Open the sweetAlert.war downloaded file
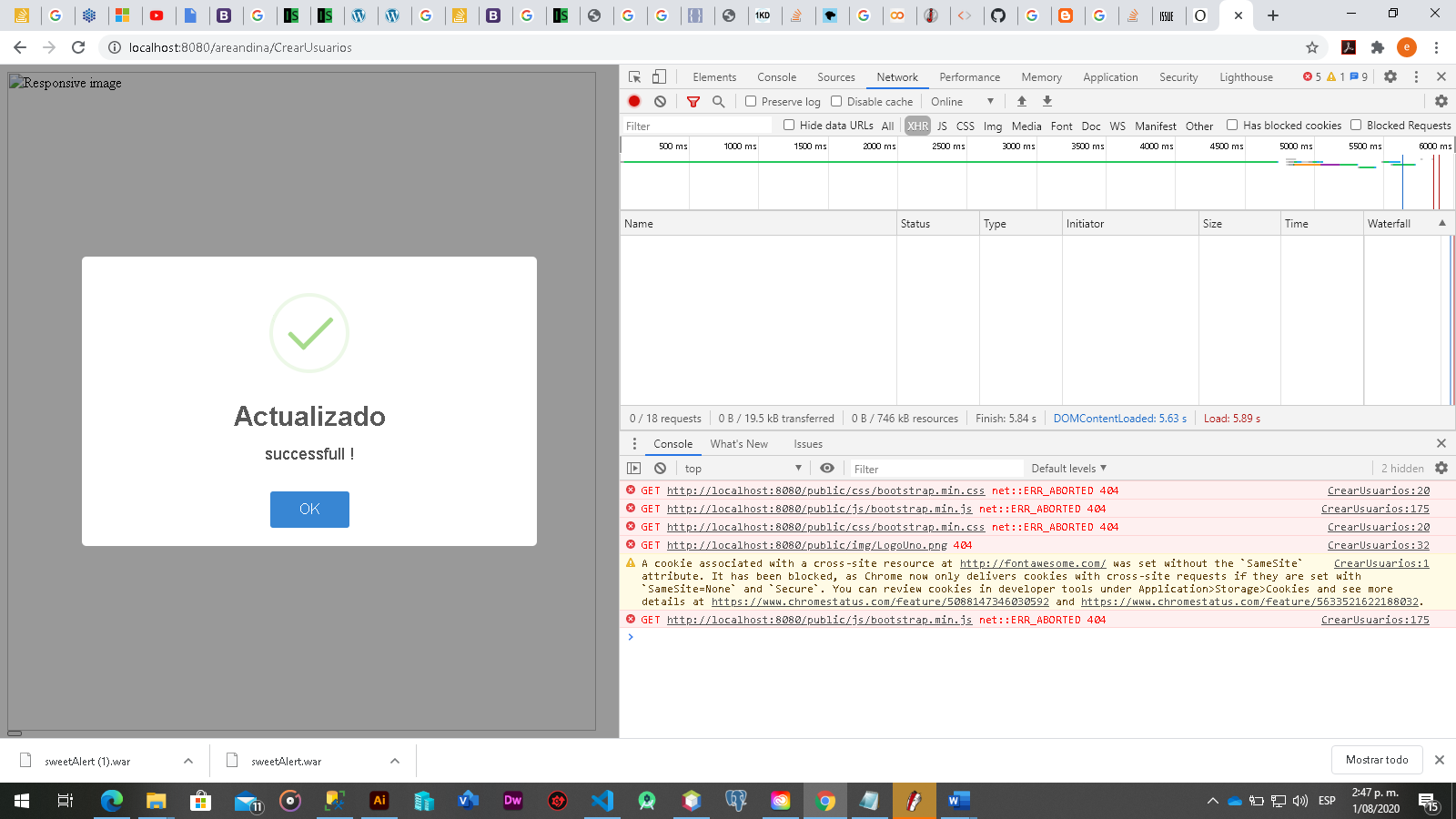Screen dimensions: 1456x819 click(x=286, y=762)
